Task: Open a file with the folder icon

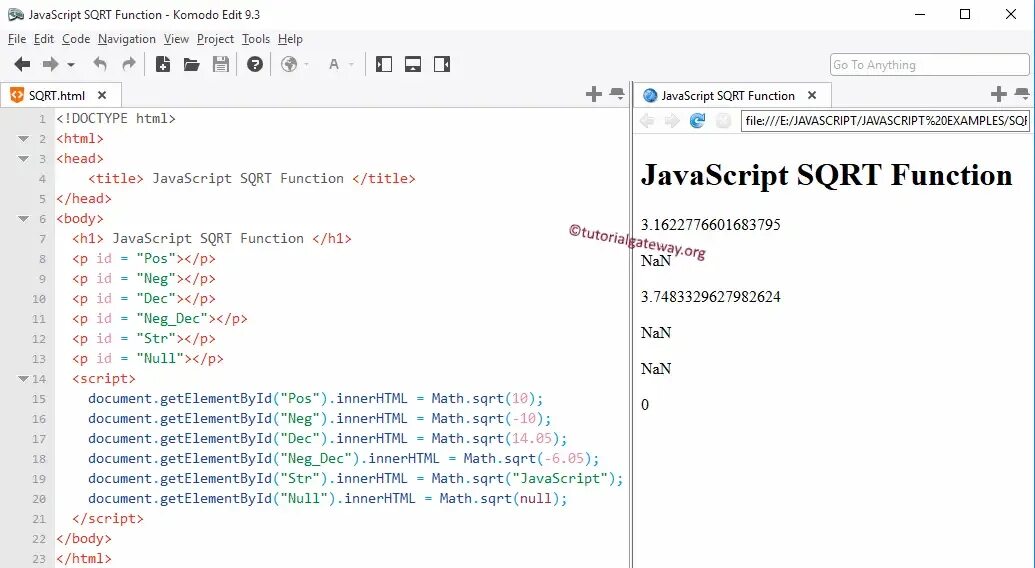Action: (191, 65)
